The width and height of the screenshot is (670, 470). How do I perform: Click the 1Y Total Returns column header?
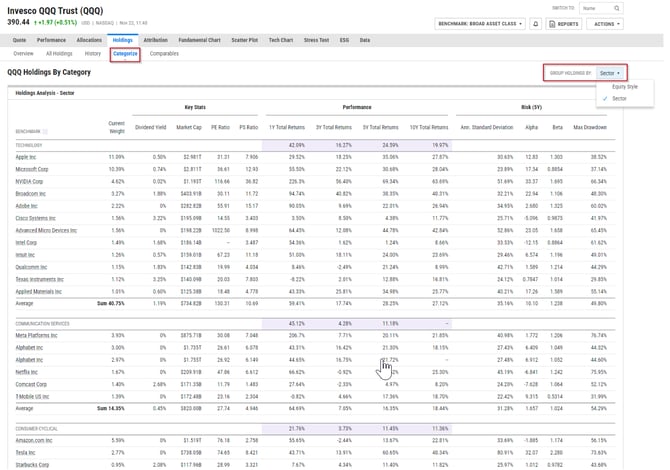point(289,128)
